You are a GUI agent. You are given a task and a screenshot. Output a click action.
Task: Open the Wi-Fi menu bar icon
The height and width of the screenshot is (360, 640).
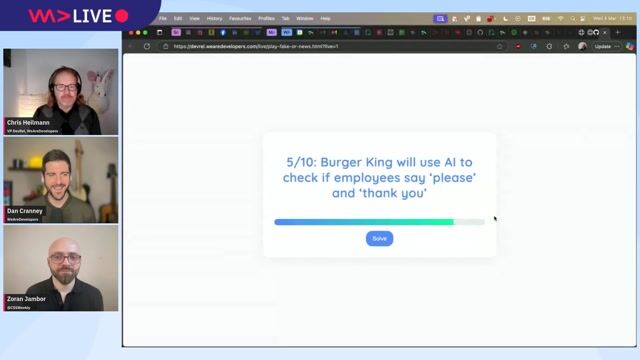click(560, 19)
